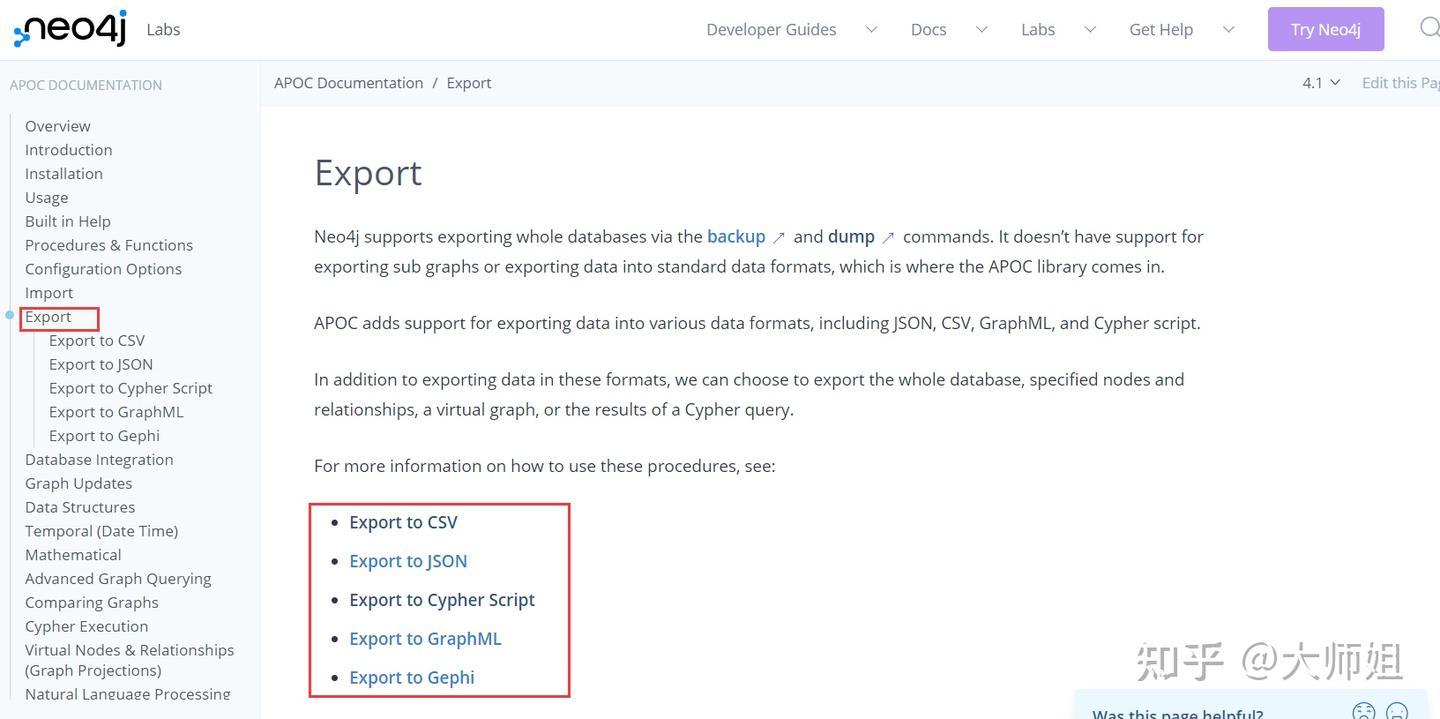Open search using the magnifier icon
Image resolution: width=1440 pixels, height=719 pixels.
click(1430, 28)
